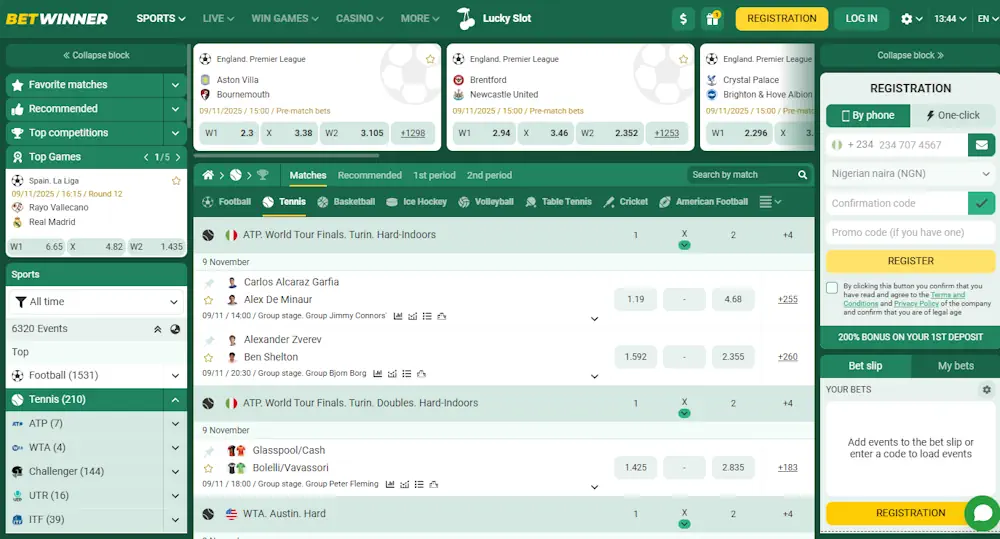
Task: Click the dollar payments icon in the header
Action: coord(683,18)
